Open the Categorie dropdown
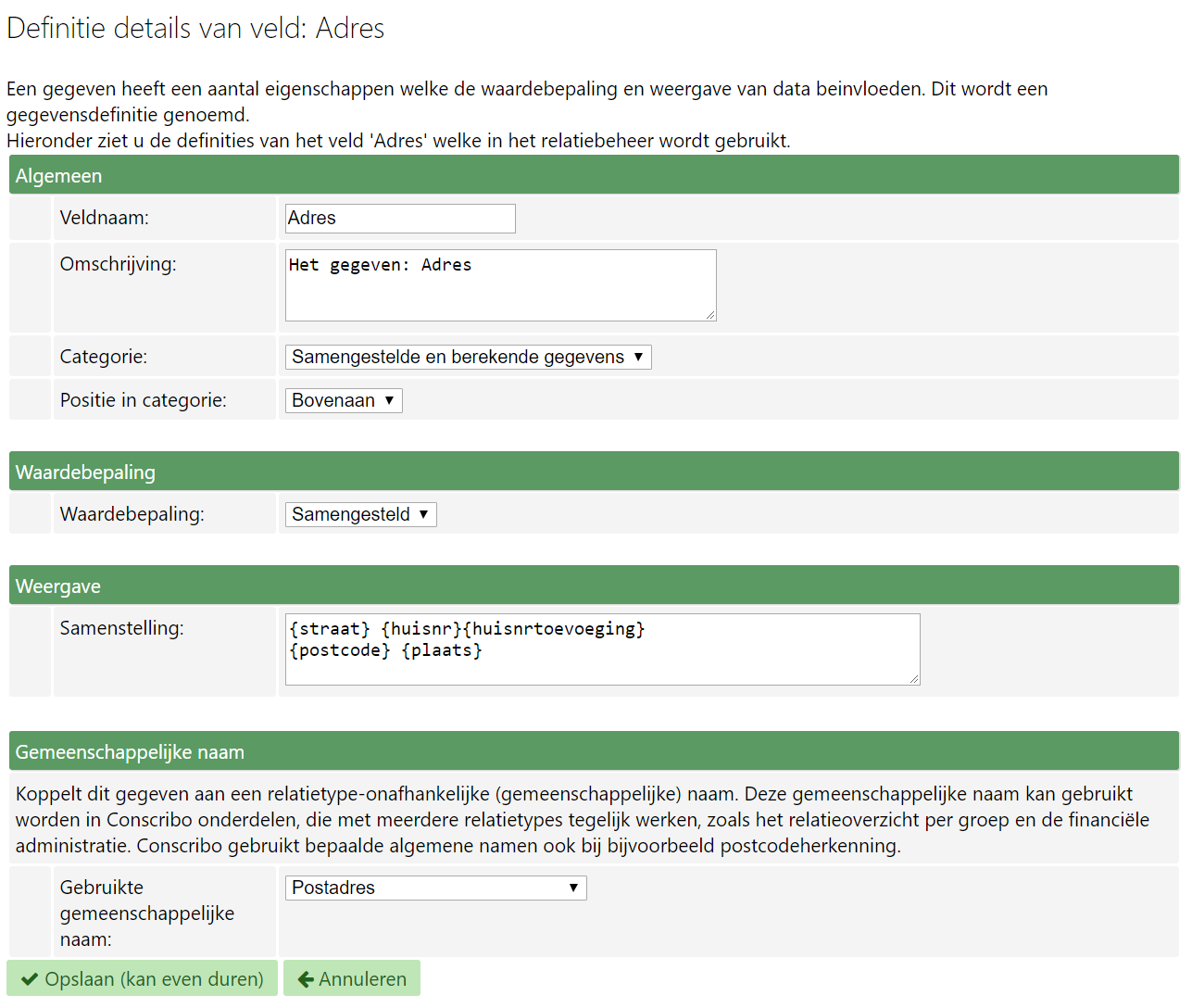1192x1008 pixels. [x=468, y=357]
